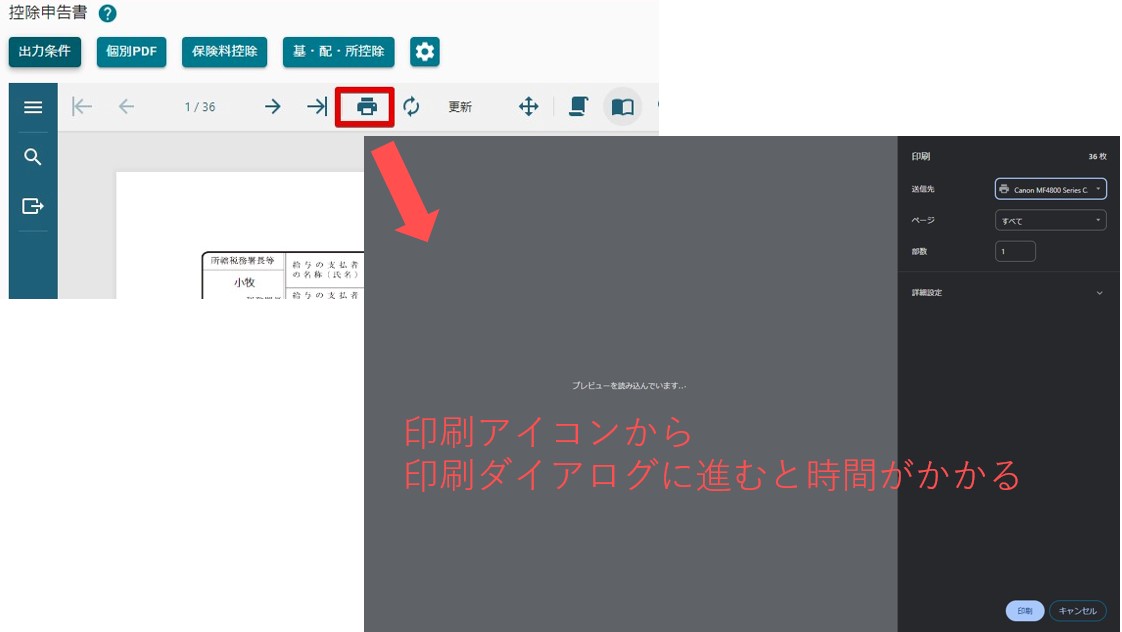Screen dimensions: 1122x632
Task: Click the 基・配・所控除 button
Action: point(338,52)
